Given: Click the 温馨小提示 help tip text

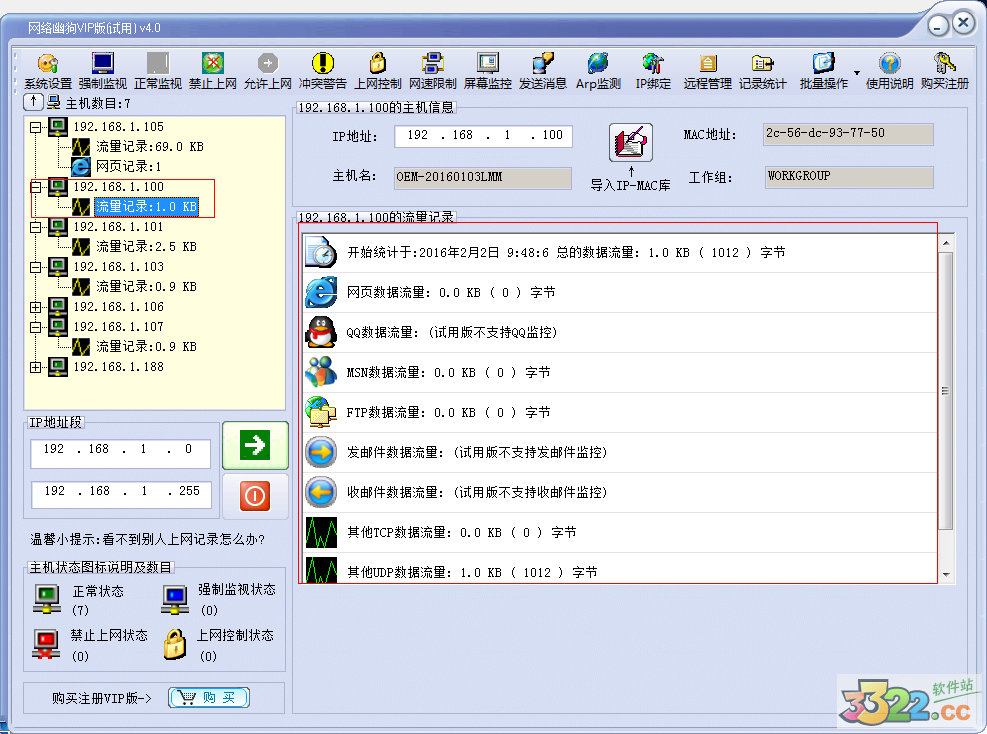Looking at the screenshot, I should (148, 539).
